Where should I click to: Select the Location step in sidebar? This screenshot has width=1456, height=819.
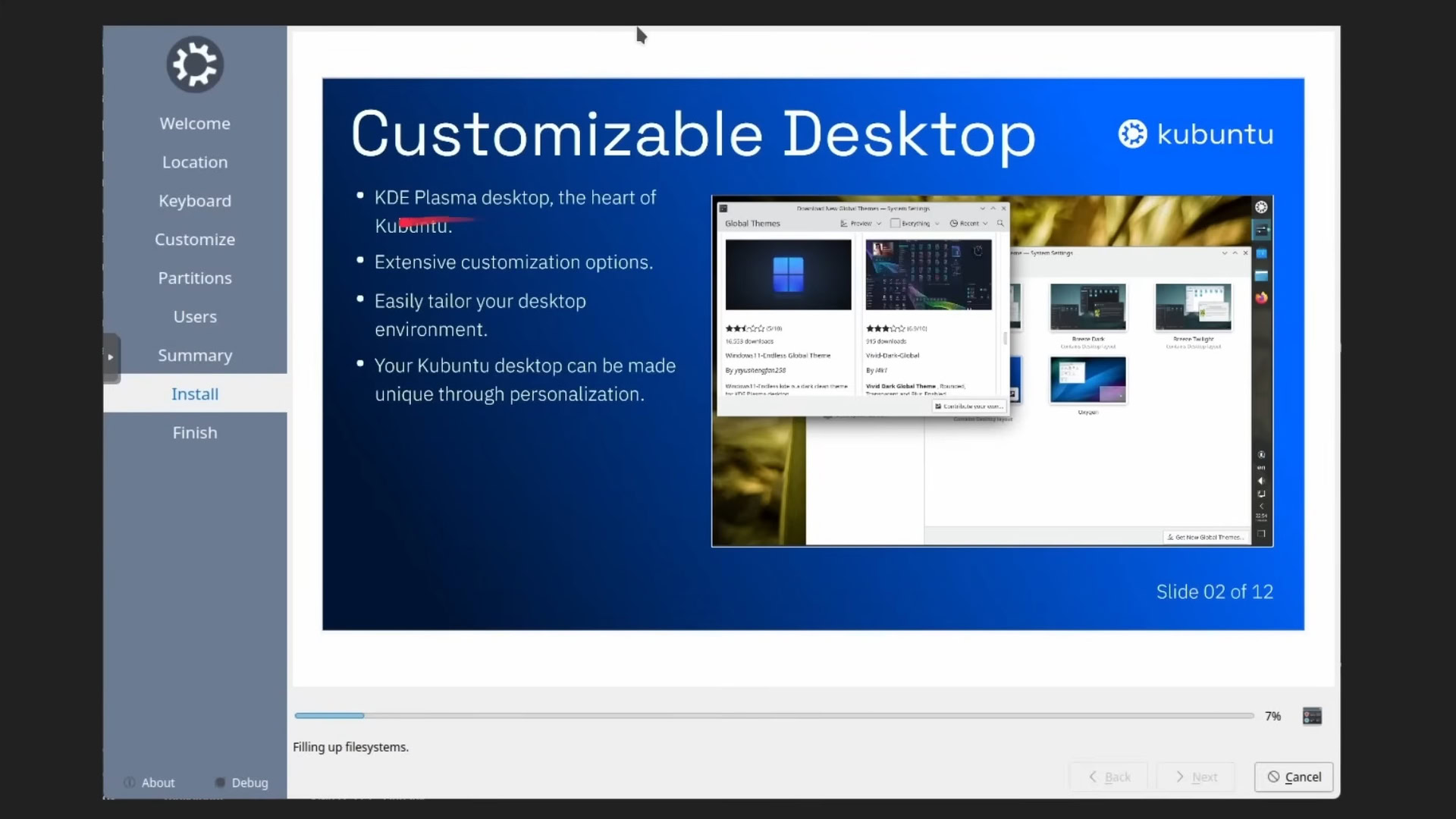[x=195, y=162]
